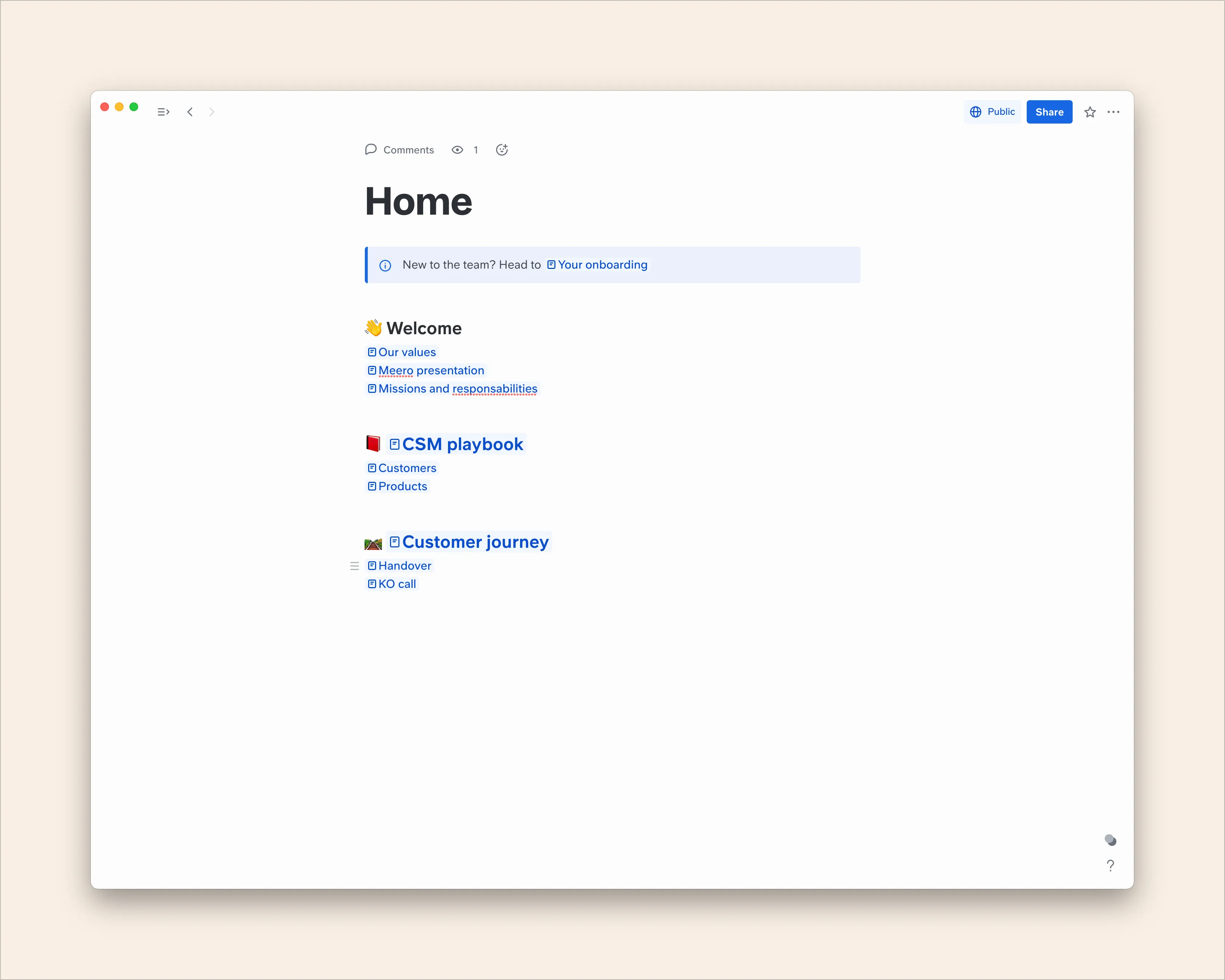Click the railway track emoji
1225x980 pixels.
point(373,544)
